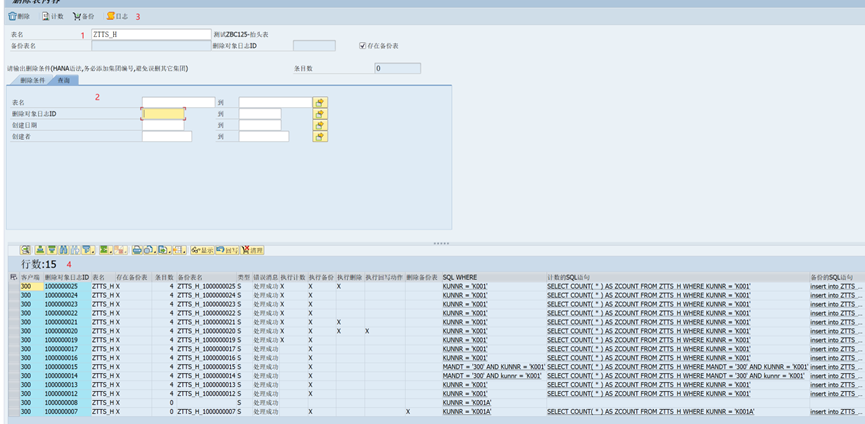Click the 表名 field containing ZTTS_H
This screenshot has height=424, width=865.
(x=151, y=35)
